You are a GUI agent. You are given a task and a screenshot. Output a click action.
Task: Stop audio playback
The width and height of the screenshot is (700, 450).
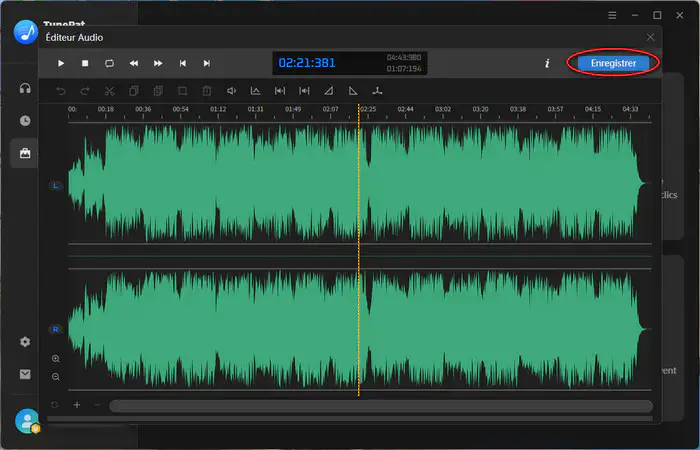tap(85, 63)
